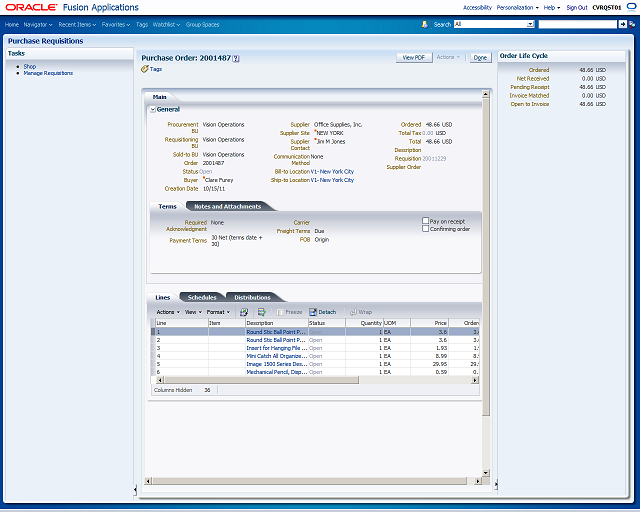
Task: Click the Done button
Action: click(x=480, y=58)
